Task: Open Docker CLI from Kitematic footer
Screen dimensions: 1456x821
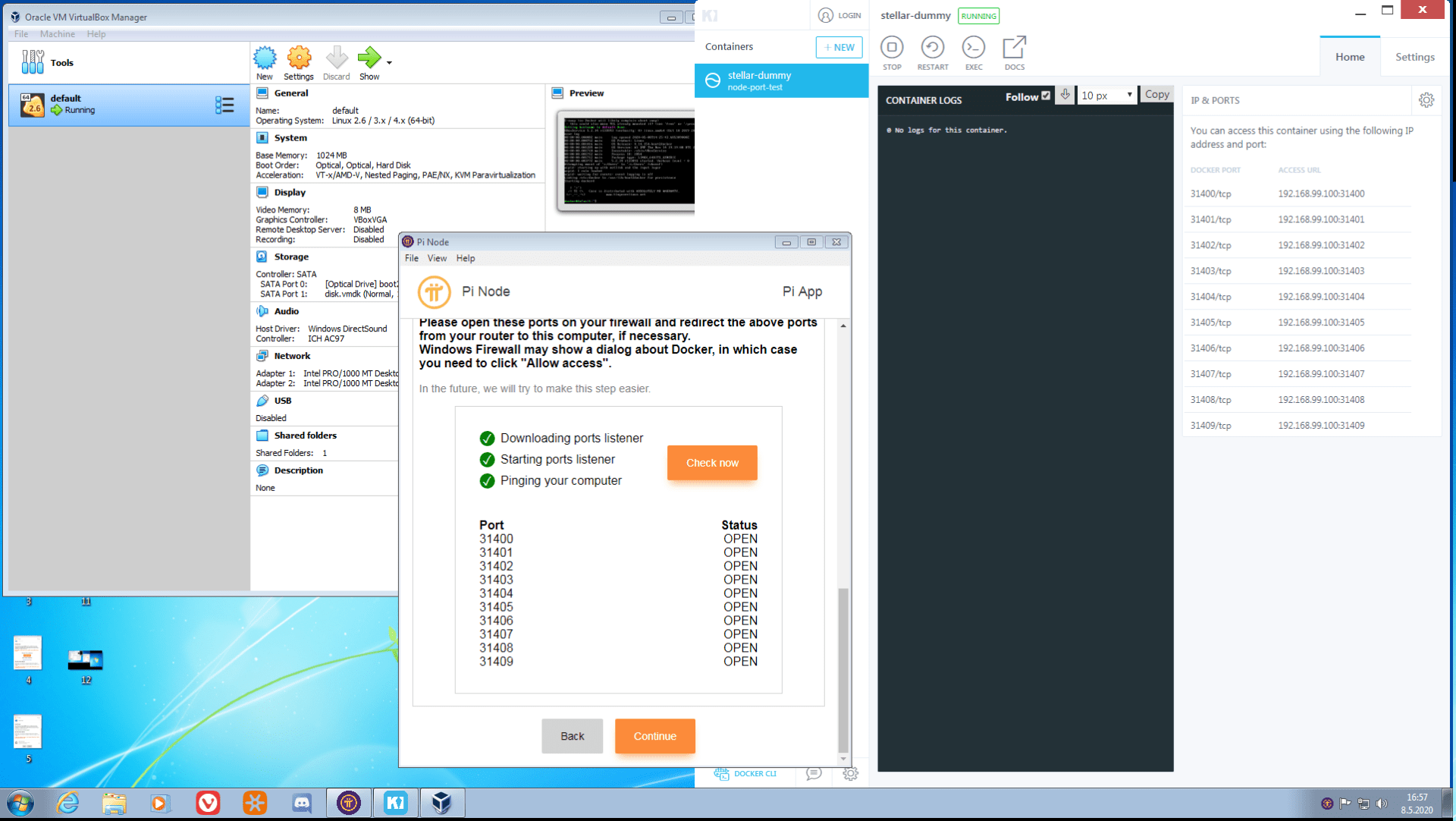Action: pyautogui.click(x=745, y=774)
